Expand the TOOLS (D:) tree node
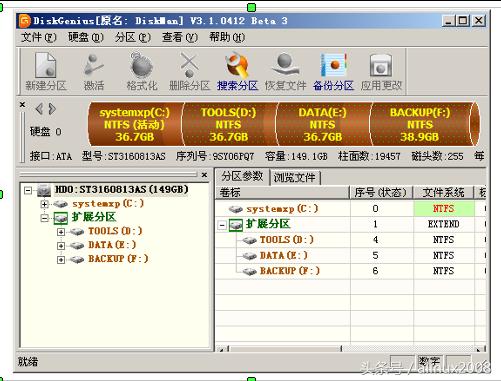This screenshot has height=381, width=501. 61,232
